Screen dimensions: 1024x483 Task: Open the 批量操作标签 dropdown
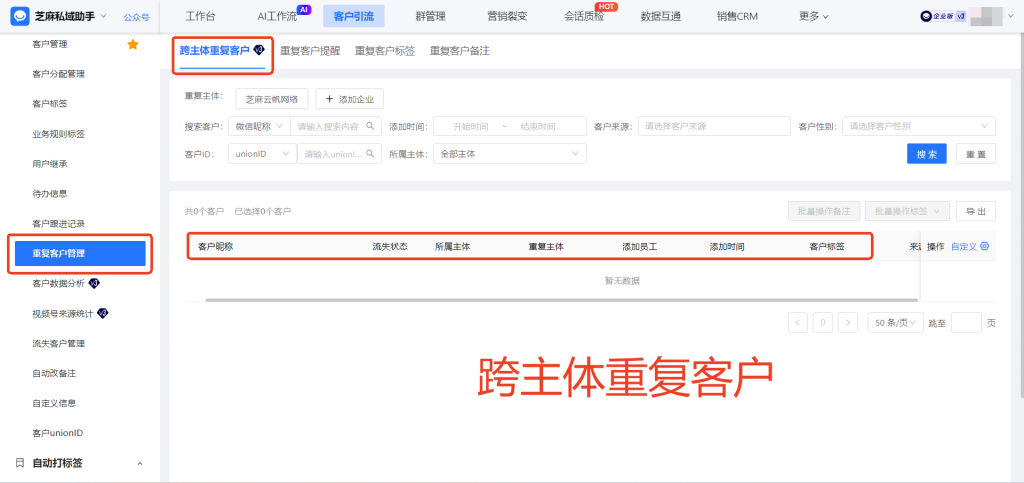907,211
